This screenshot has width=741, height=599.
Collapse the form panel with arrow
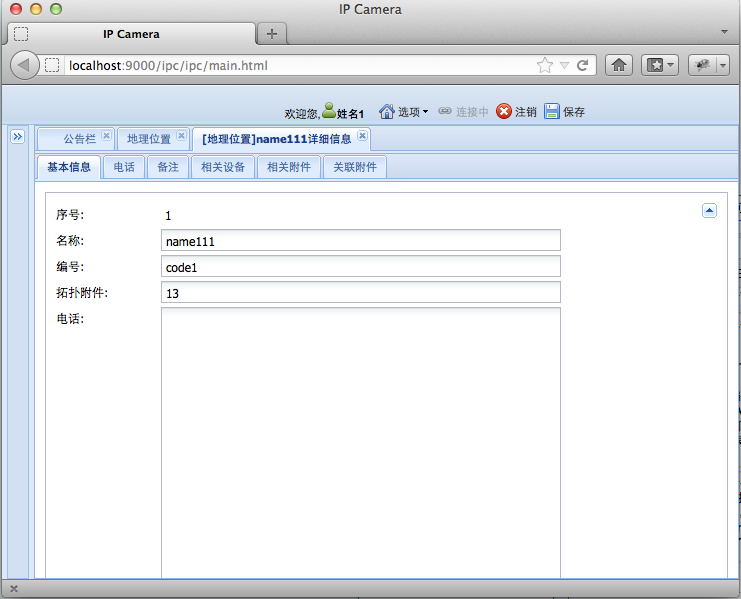tap(709, 210)
